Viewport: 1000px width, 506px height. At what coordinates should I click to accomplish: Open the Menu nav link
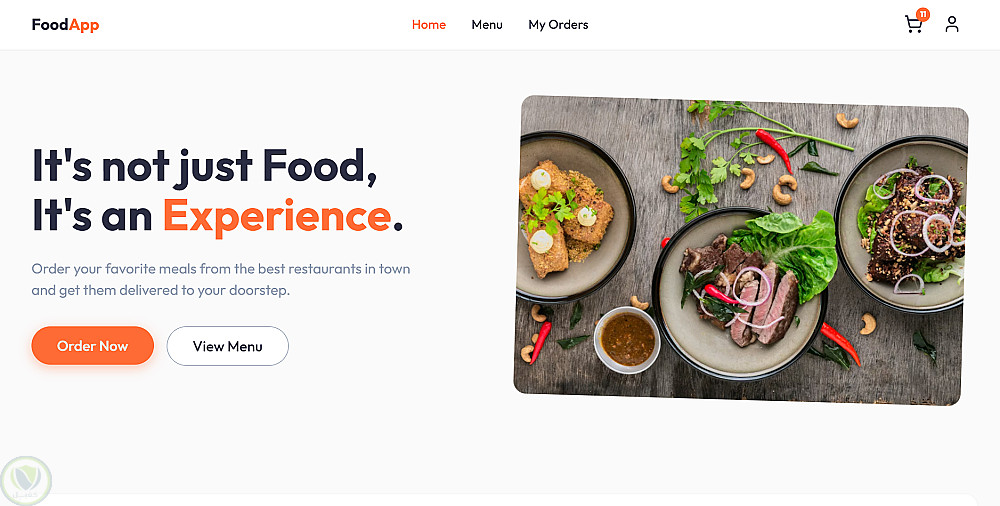[487, 25]
